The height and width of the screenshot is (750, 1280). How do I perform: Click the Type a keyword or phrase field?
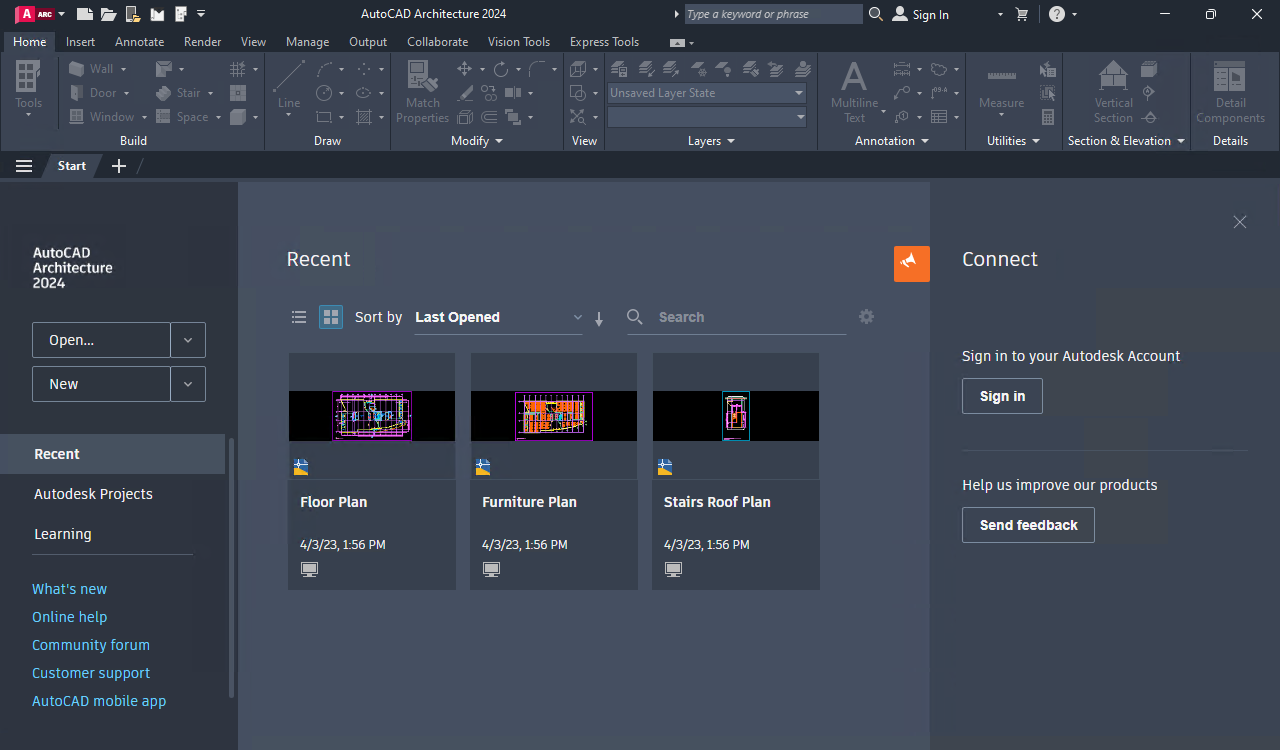click(x=773, y=14)
